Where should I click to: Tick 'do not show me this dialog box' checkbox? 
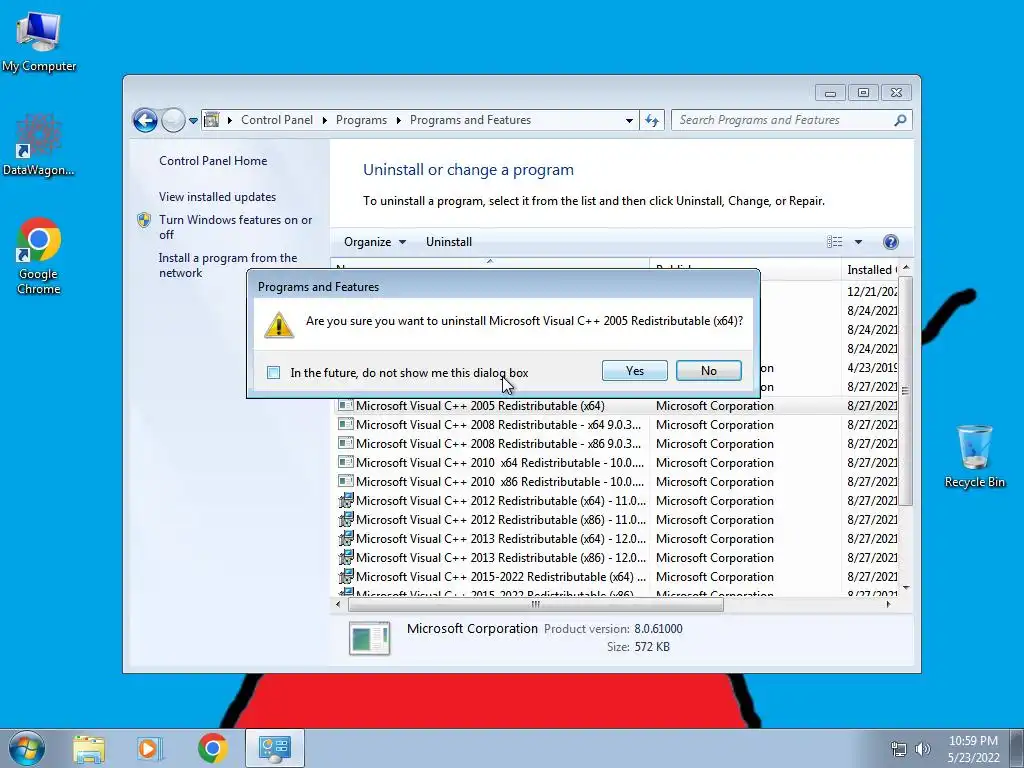click(x=274, y=373)
